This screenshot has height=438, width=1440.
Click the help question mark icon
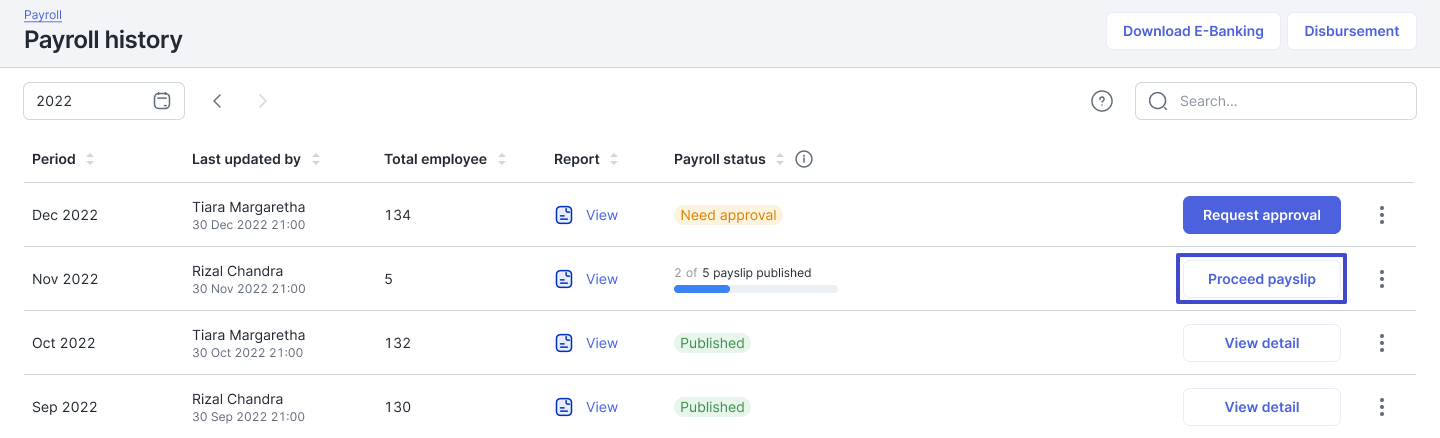1102,101
